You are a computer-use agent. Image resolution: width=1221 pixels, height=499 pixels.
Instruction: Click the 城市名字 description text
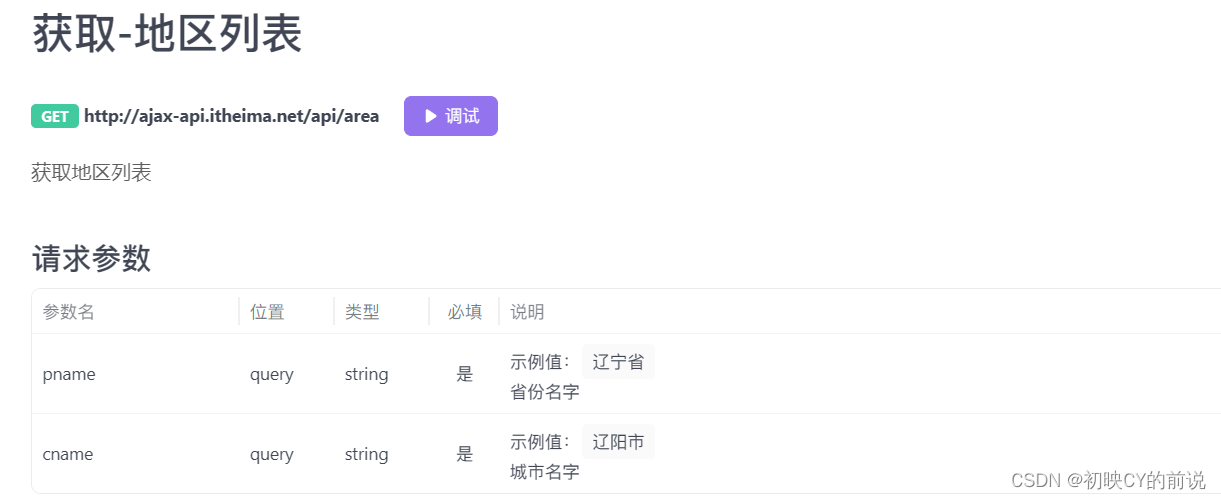click(x=545, y=472)
